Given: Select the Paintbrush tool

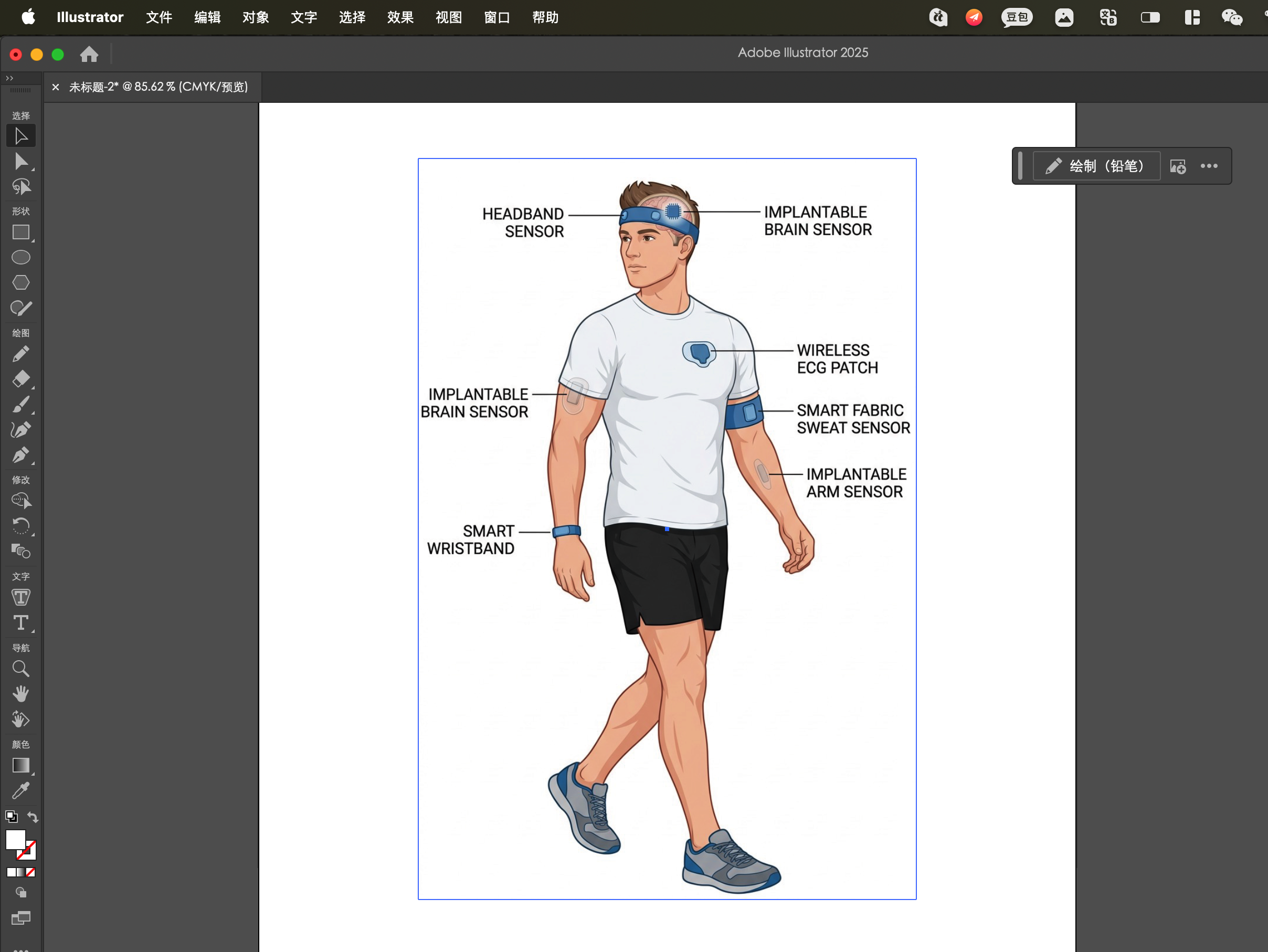Looking at the screenshot, I should pos(20,405).
